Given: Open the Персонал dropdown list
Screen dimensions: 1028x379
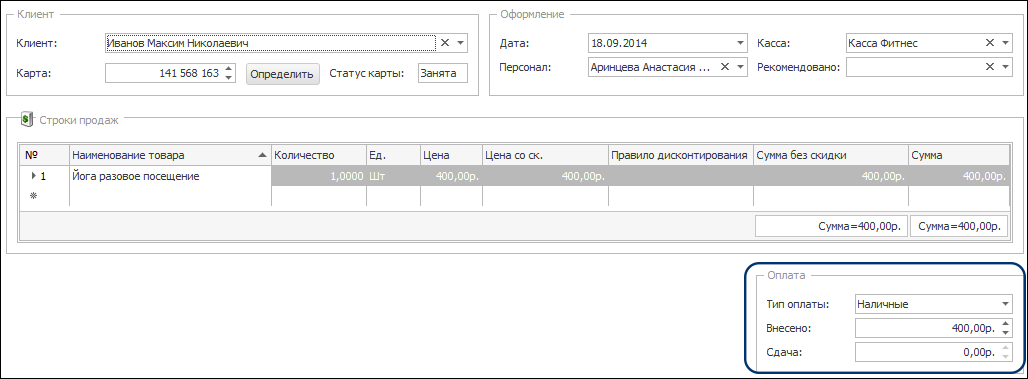Looking at the screenshot, I should pyautogui.click(x=741, y=66).
